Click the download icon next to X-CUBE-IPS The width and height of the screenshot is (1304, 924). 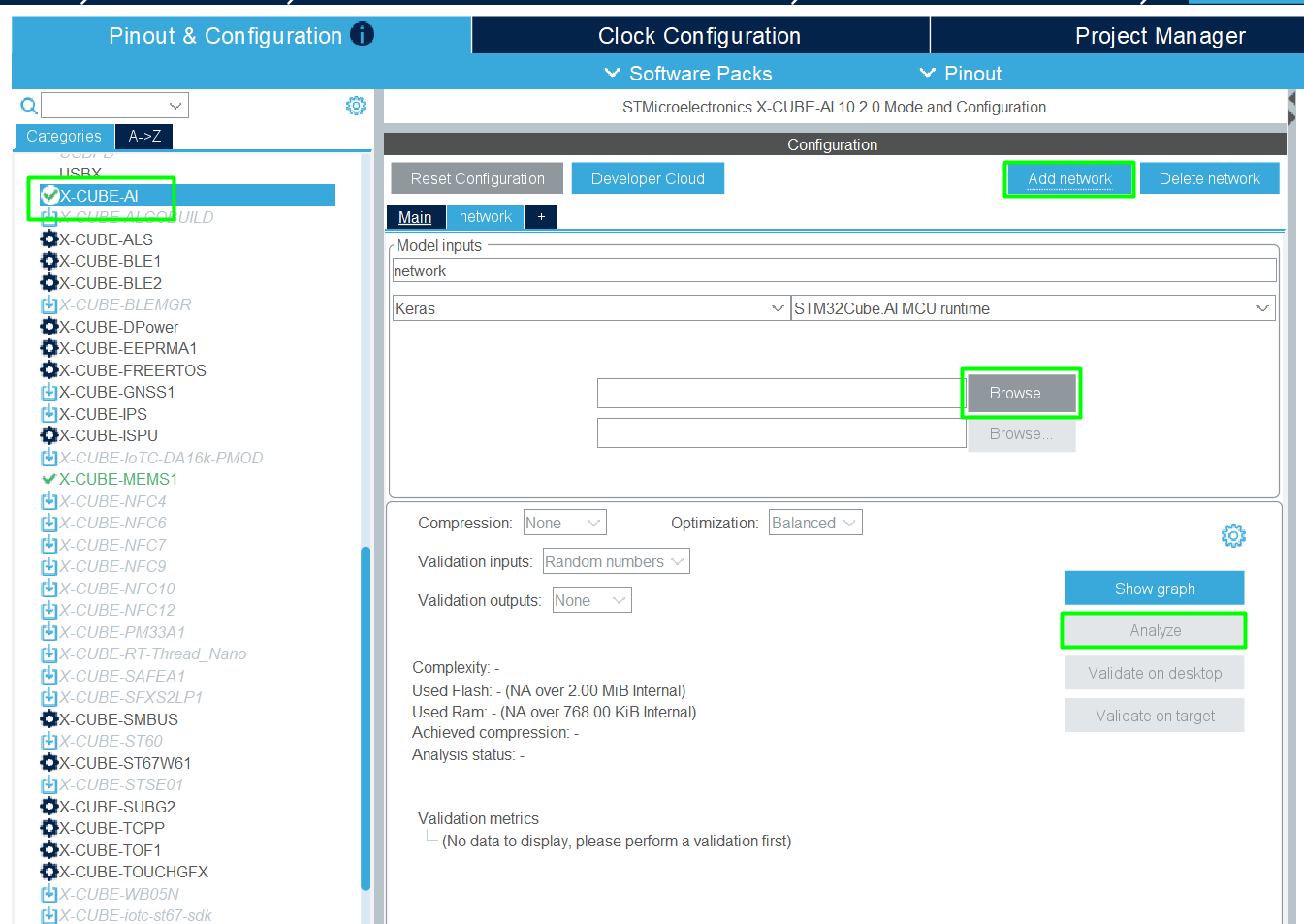[49, 414]
